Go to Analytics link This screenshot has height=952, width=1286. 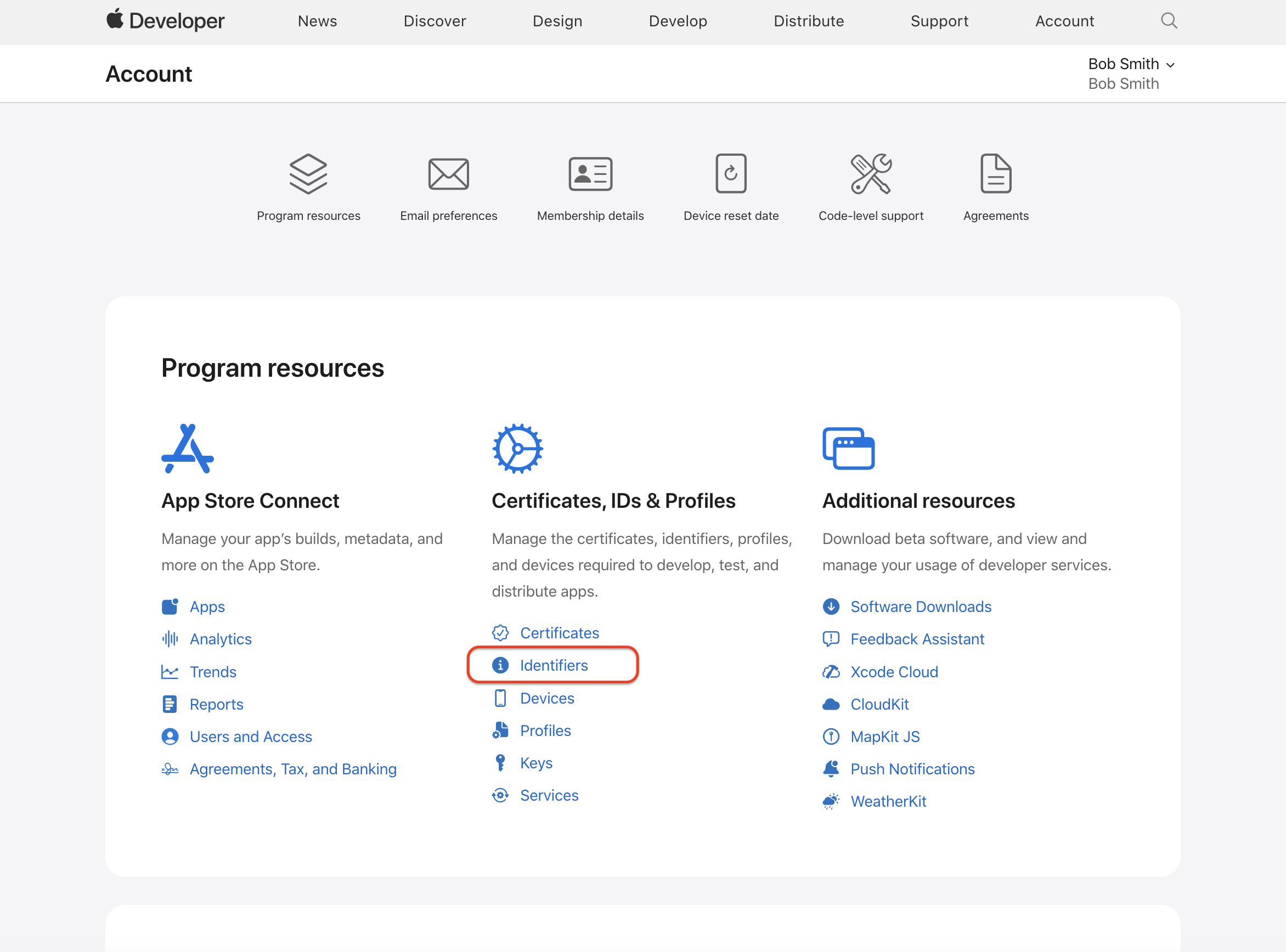pos(221,639)
